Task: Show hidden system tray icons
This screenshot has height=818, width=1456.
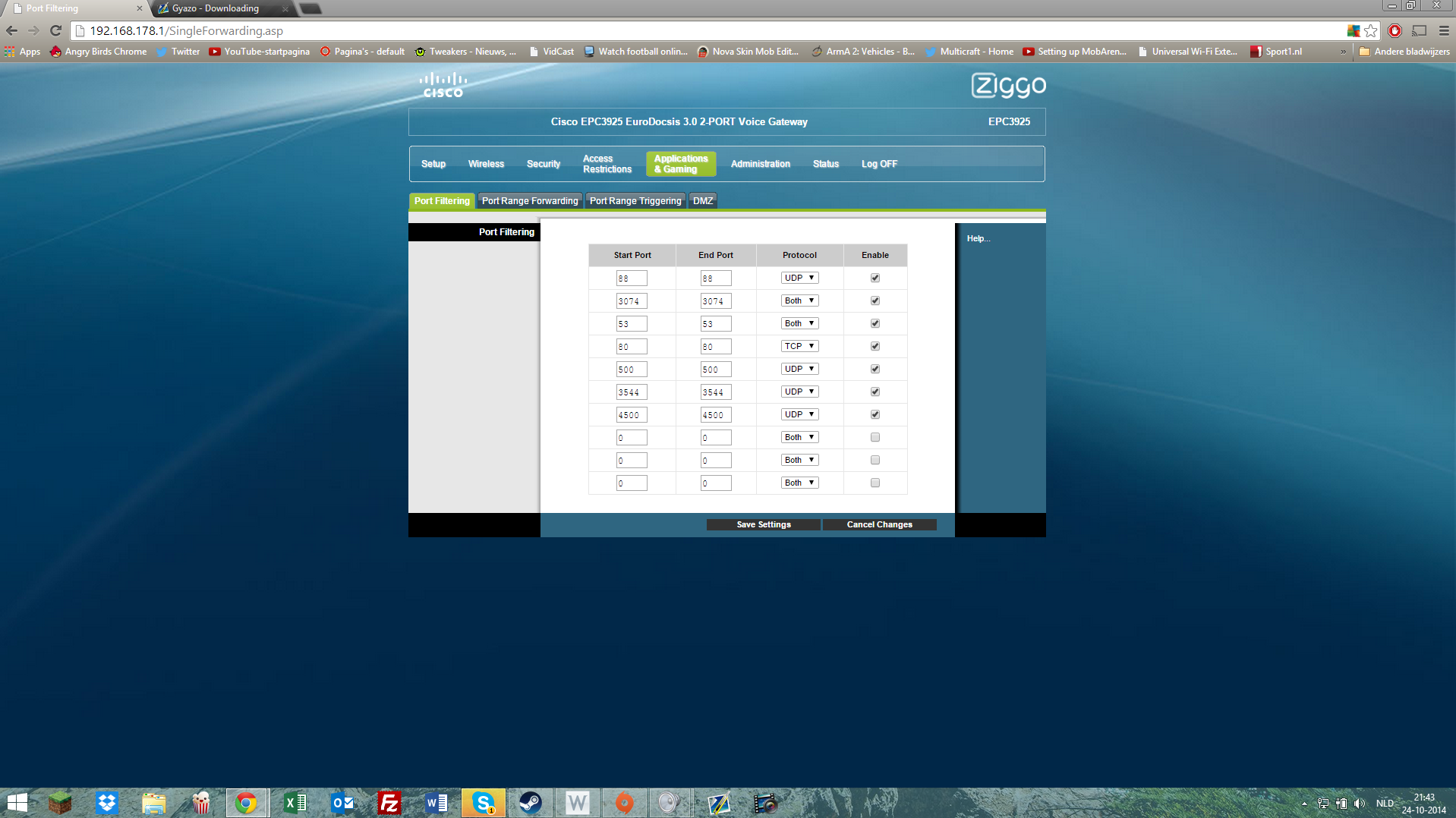Action: point(1305,804)
